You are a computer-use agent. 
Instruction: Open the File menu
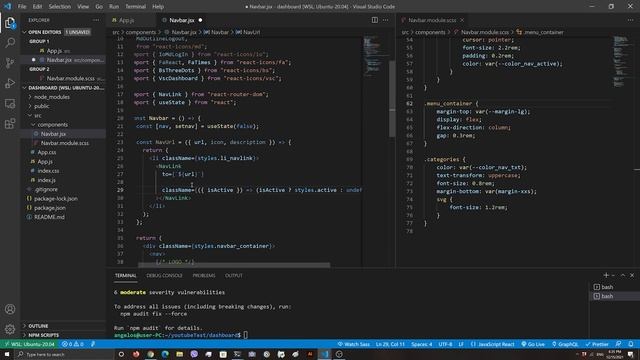(x=22, y=7)
